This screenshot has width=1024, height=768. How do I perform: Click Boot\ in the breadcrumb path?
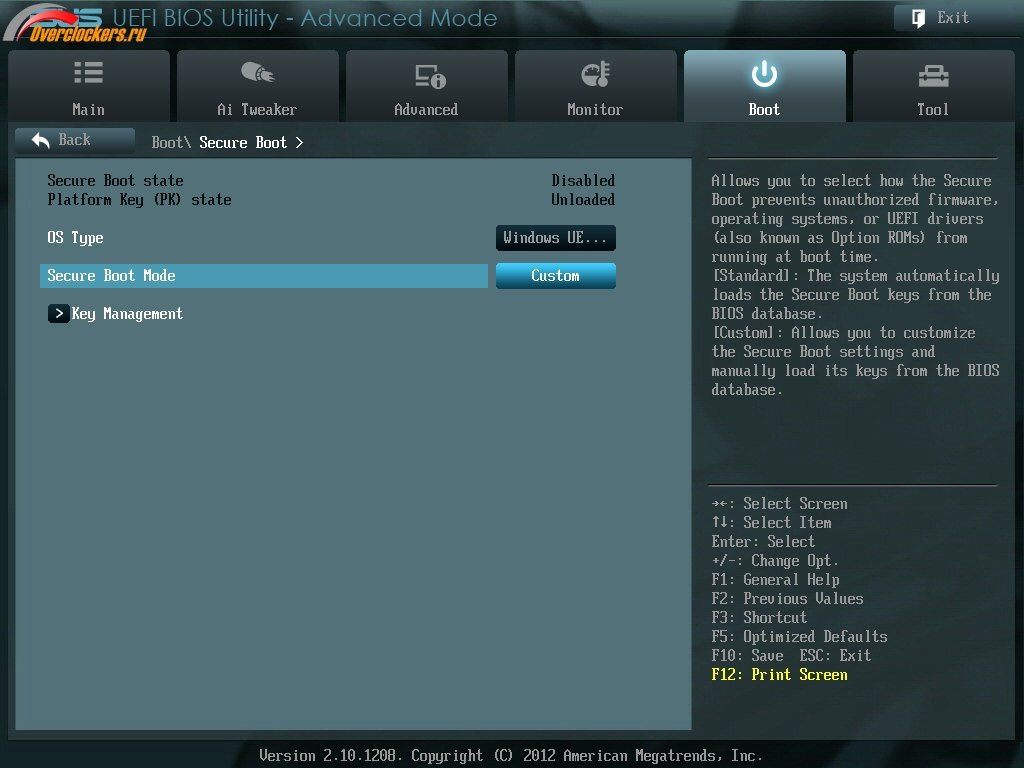click(x=171, y=142)
